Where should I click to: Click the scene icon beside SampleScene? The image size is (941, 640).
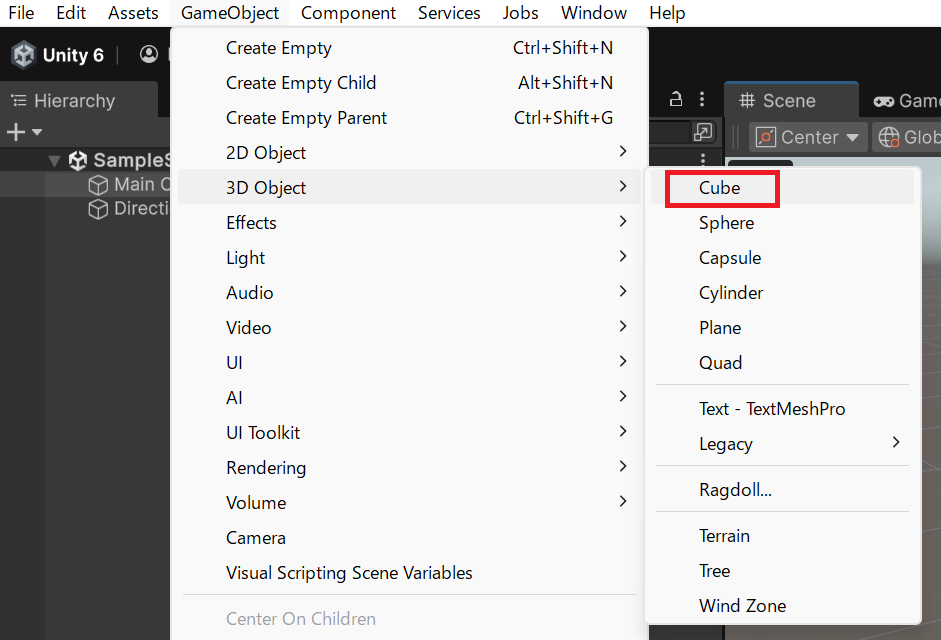[x=78, y=160]
